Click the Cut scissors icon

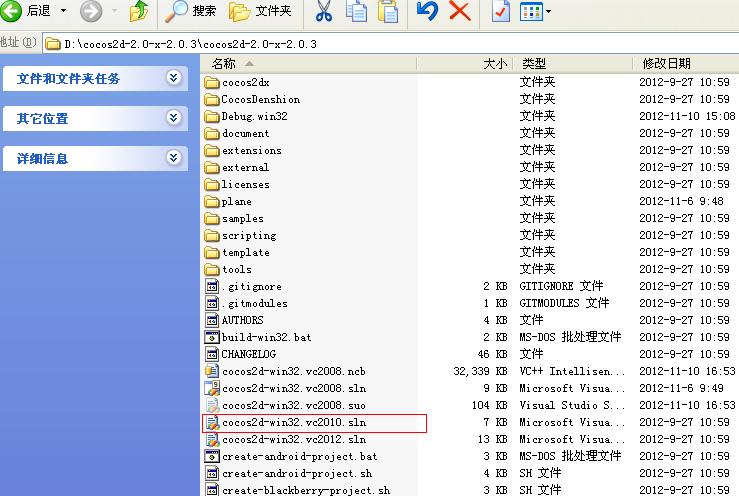click(324, 11)
